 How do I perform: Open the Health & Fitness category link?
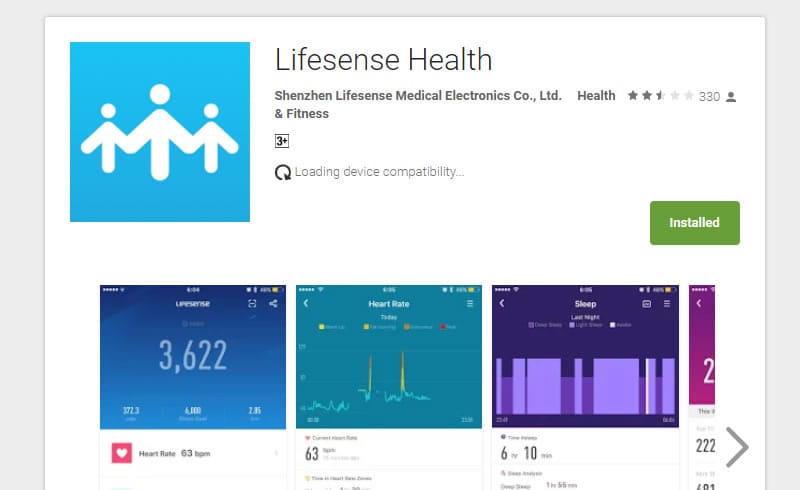pyautogui.click(x=596, y=95)
